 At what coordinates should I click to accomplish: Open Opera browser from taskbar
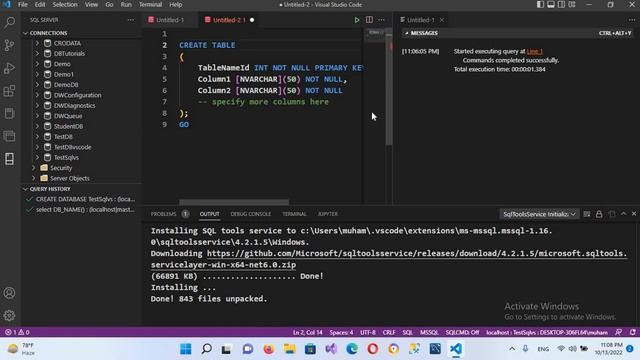[x=373, y=349]
